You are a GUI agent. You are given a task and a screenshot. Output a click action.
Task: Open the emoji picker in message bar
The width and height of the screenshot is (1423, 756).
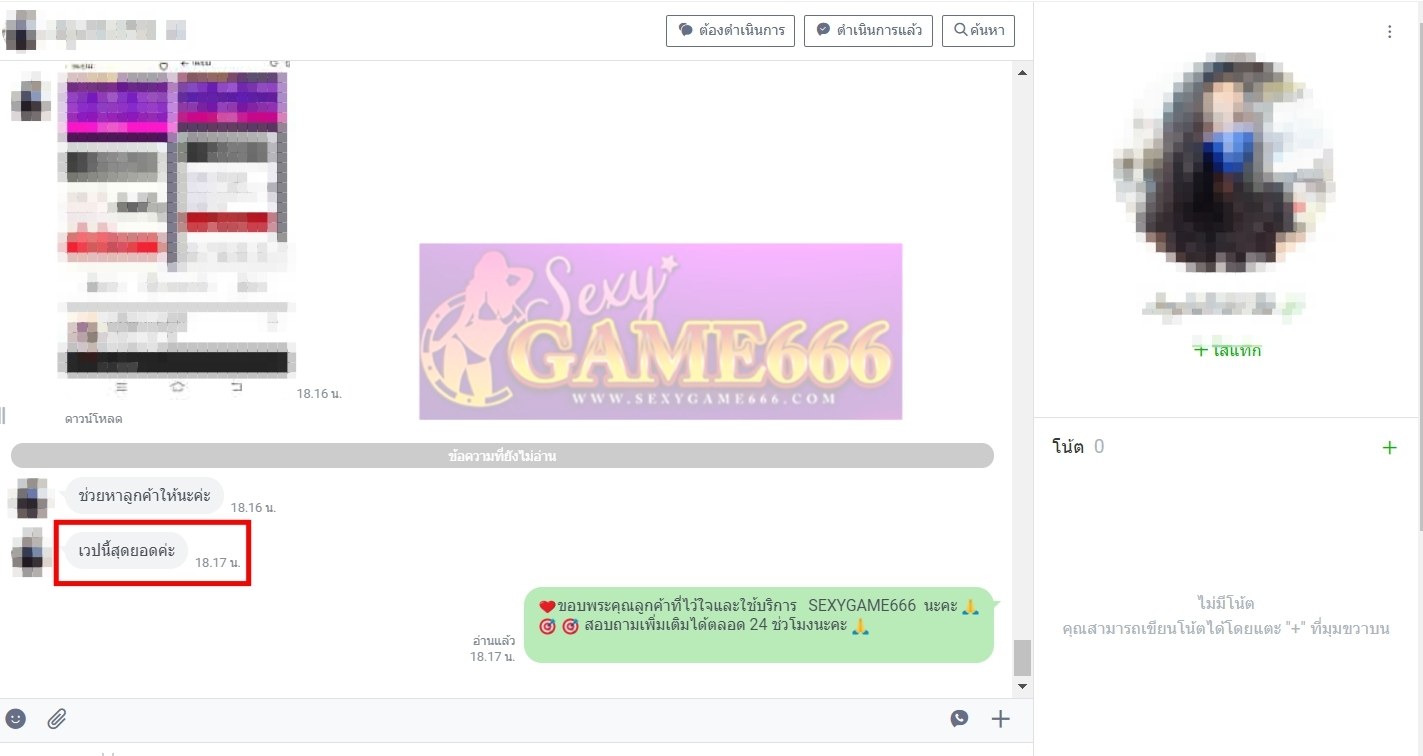16,718
